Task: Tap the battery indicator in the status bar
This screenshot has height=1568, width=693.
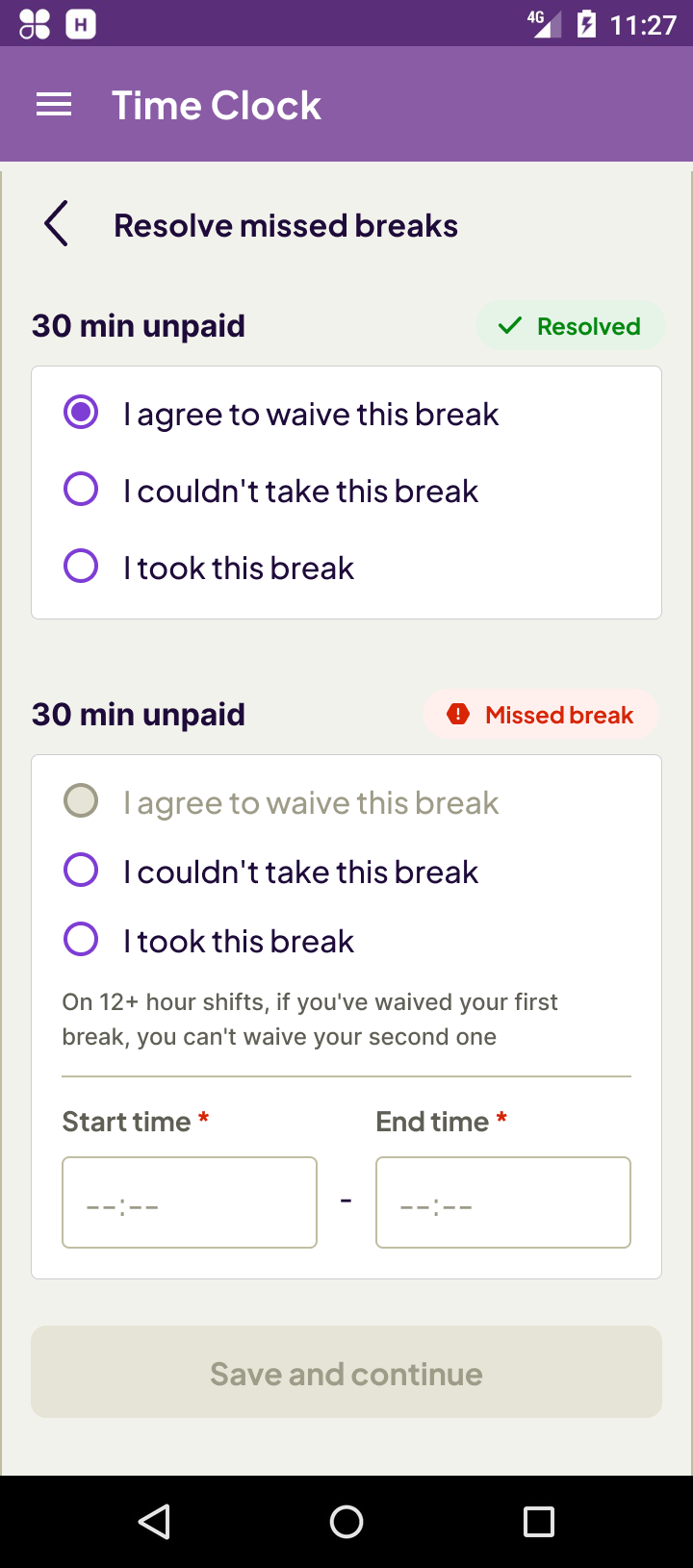Action: pos(587,24)
